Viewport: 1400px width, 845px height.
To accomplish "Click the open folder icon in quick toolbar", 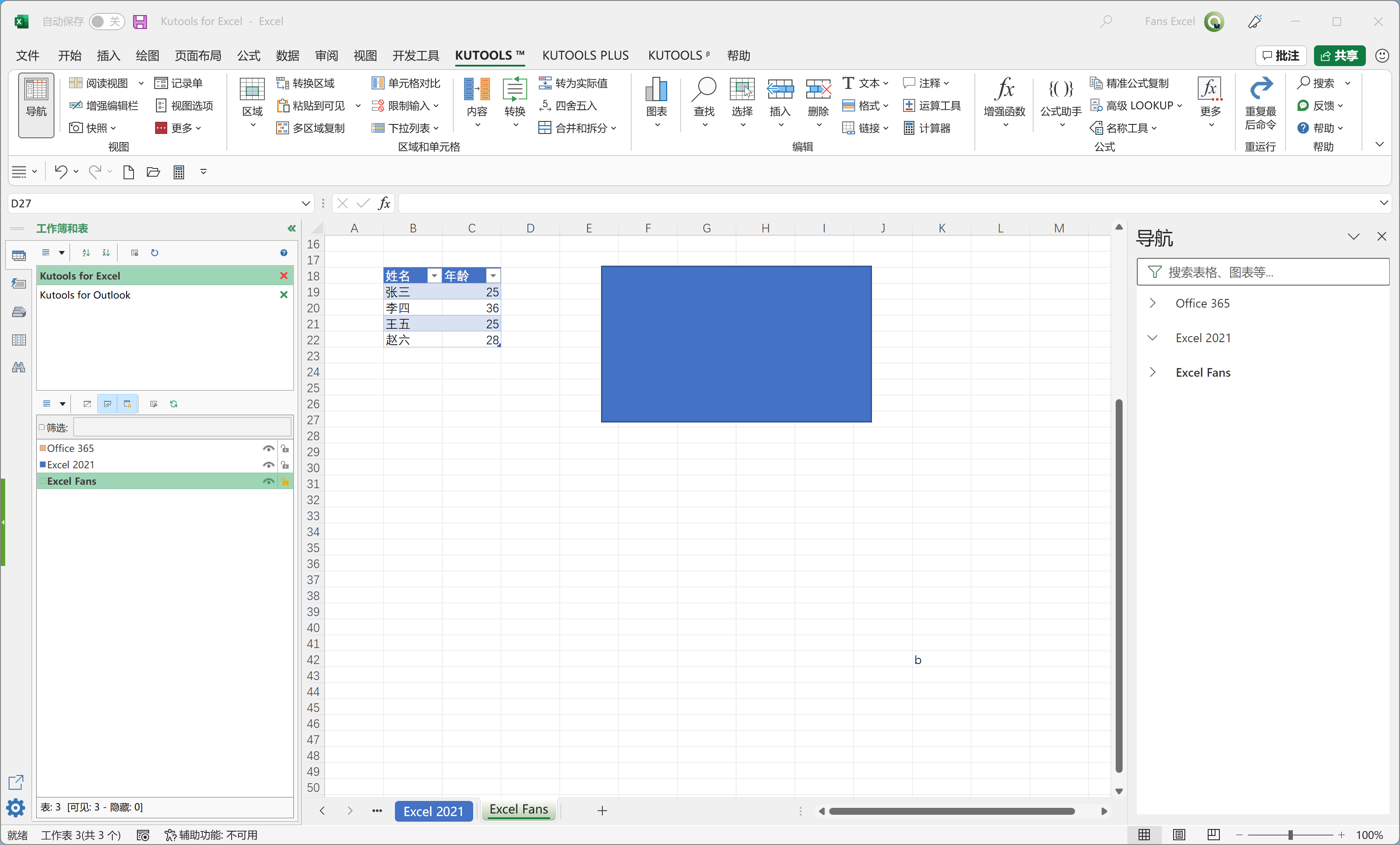I will pos(153,172).
